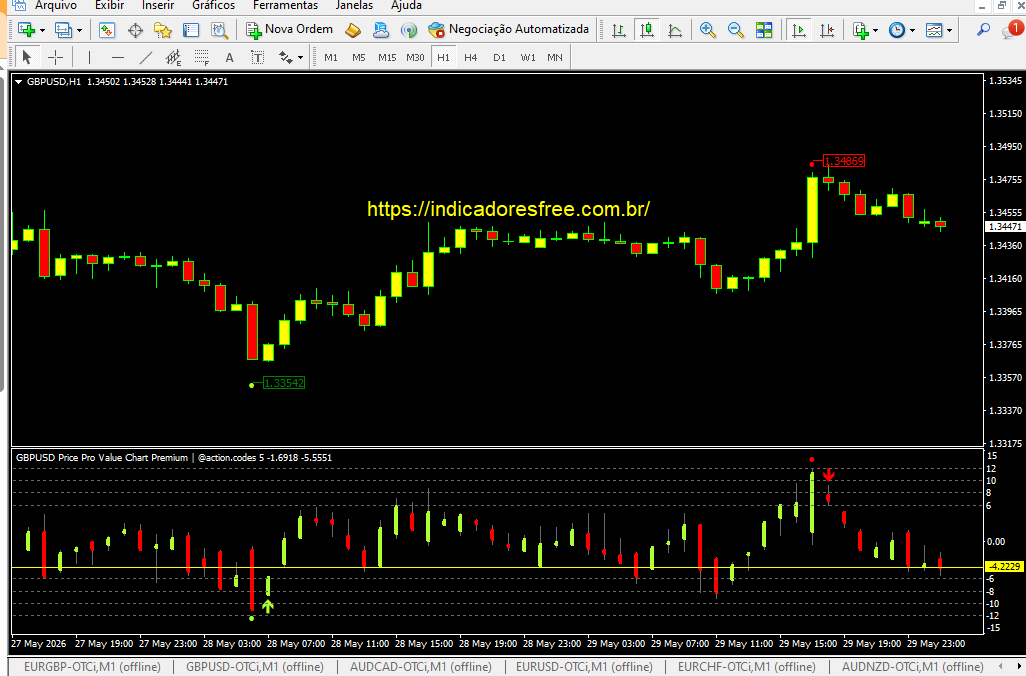The image size is (1026, 676).
Task: Toggle chart shift from right border
Action: pyautogui.click(x=827, y=30)
